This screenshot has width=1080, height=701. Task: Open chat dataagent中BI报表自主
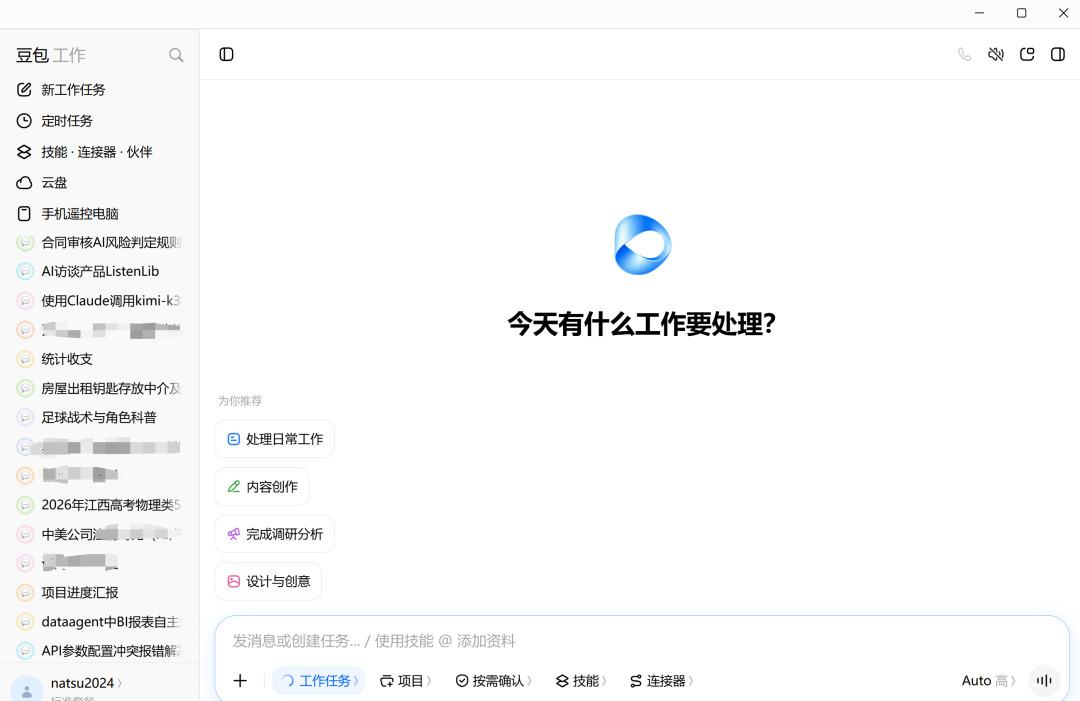[x=100, y=622]
